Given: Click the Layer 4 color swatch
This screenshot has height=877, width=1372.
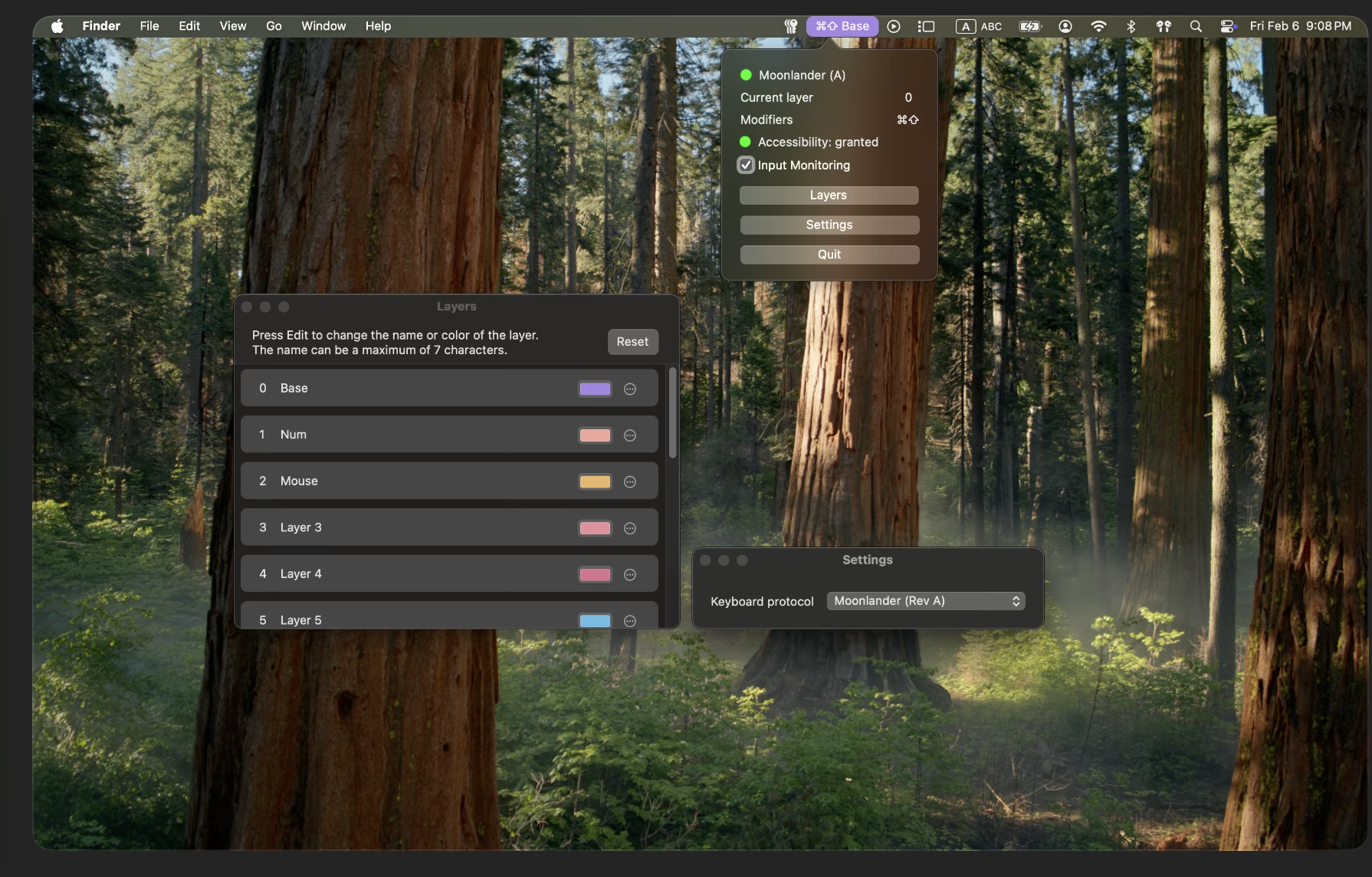Looking at the screenshot, I should (595, 574).
